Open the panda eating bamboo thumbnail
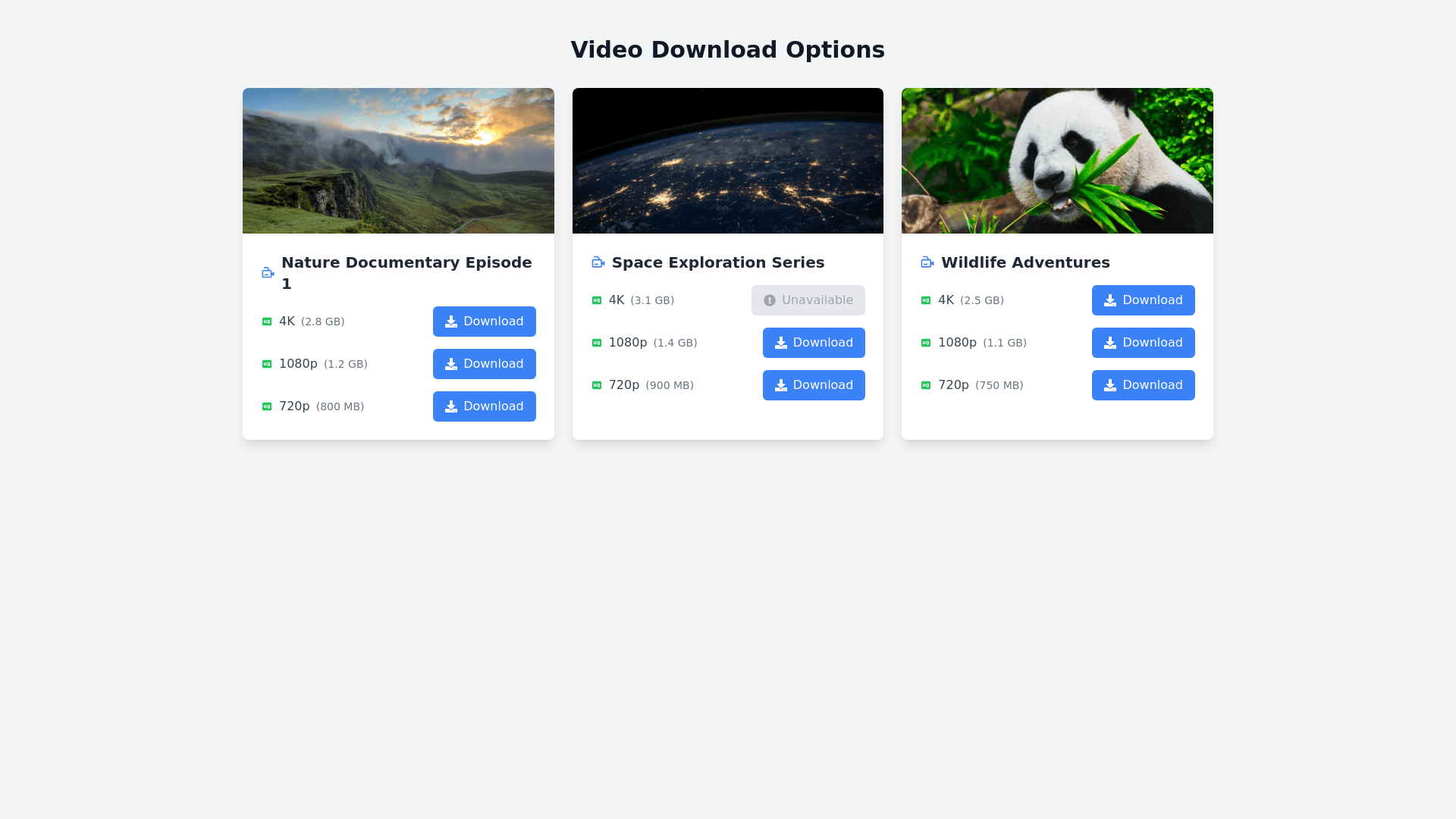 pos(1057,161)
